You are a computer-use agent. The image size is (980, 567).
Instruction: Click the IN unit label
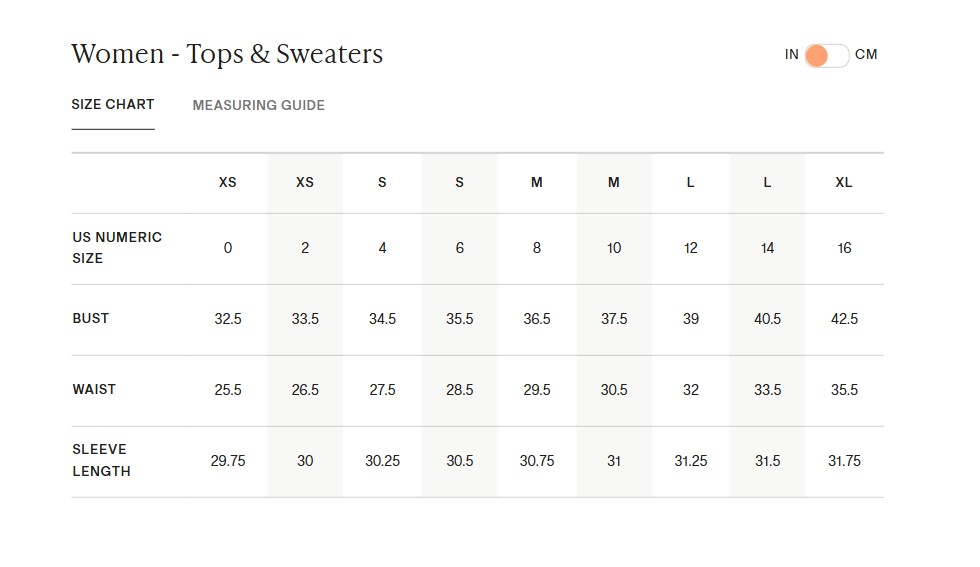[791, 55]
